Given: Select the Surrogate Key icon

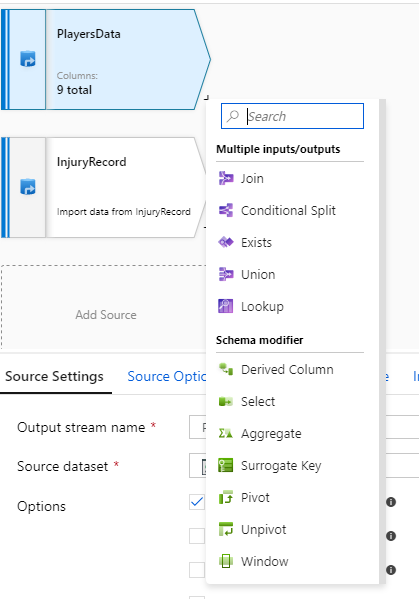Looking at the screenshot, I should (225, 465).
